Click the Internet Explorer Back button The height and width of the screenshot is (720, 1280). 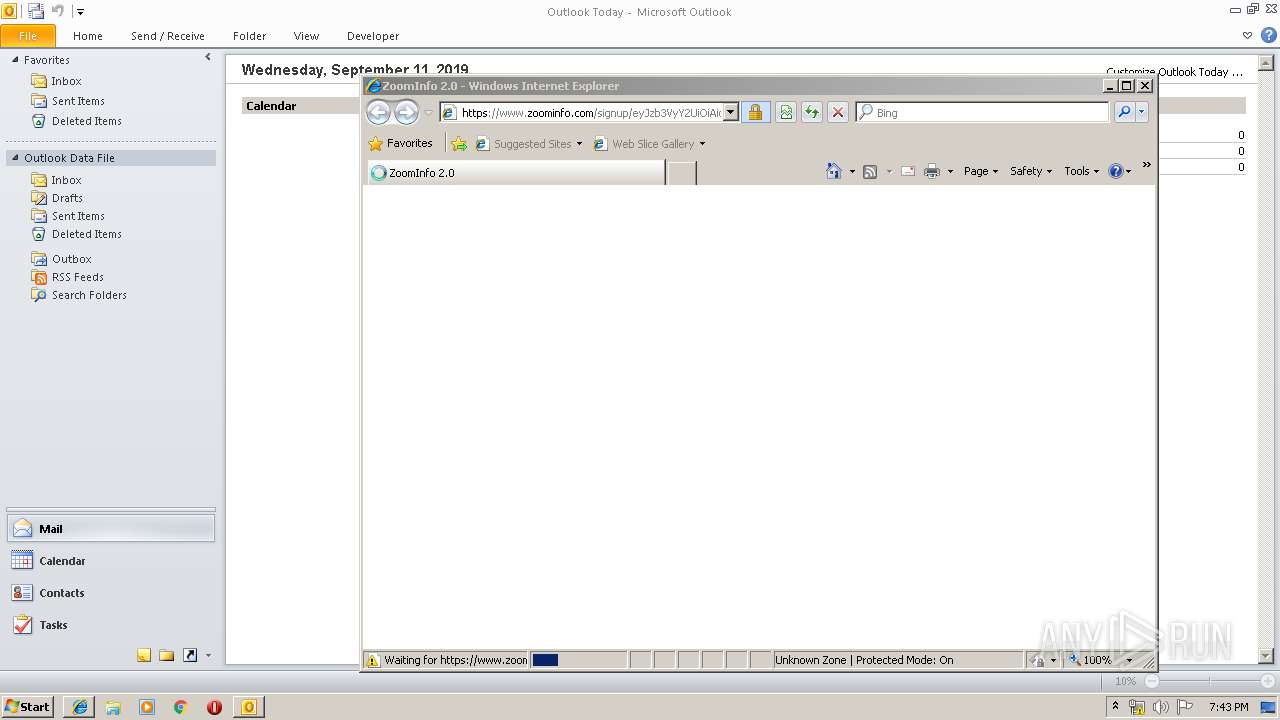pyautogui.click(x=378, y=112)
